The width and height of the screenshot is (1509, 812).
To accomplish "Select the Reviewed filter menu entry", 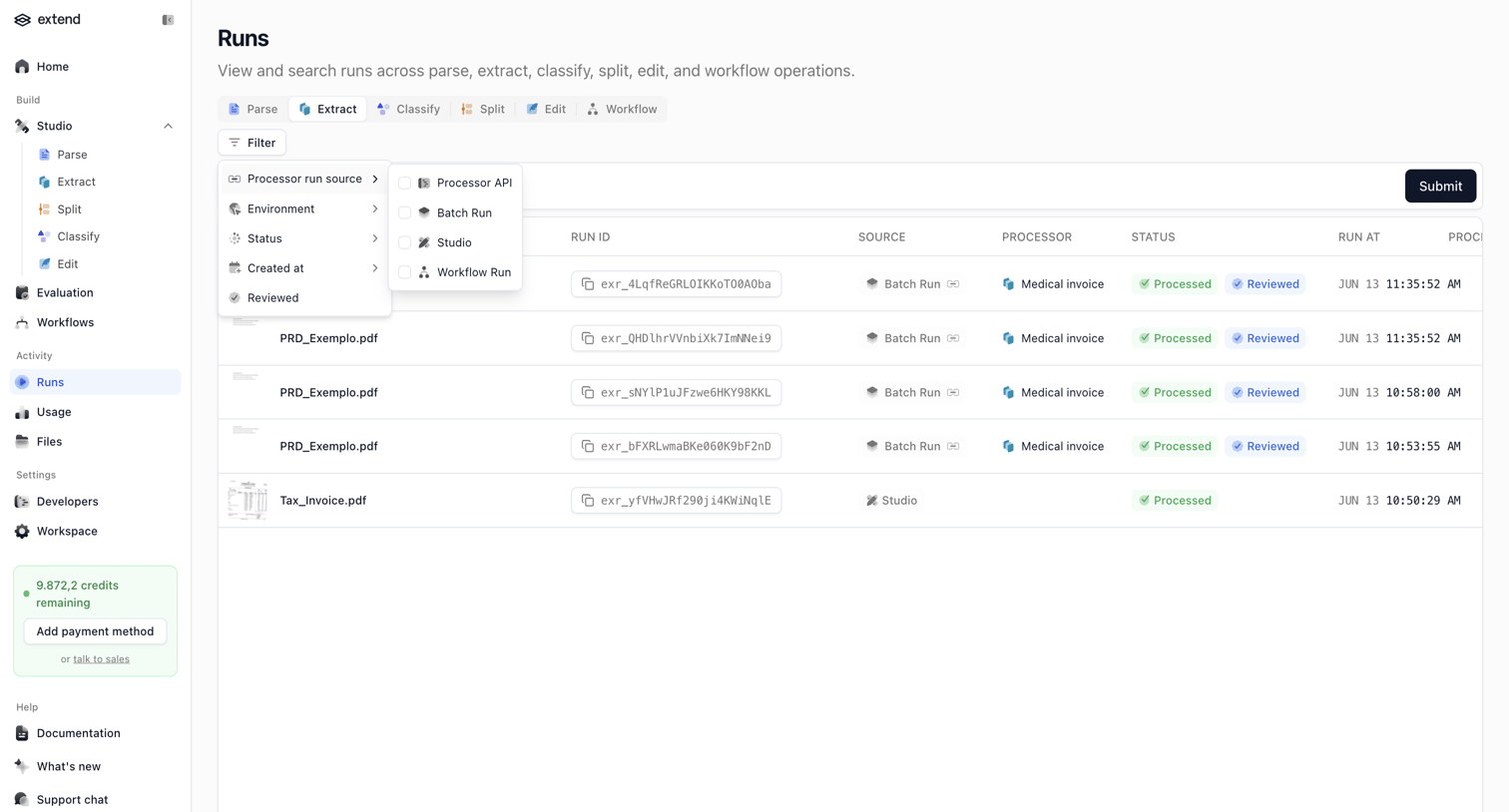I will click(x=304, y=298).
